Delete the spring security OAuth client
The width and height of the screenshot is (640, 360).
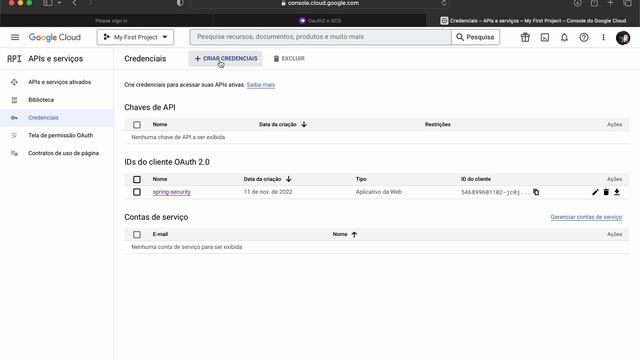coord(606,192)
